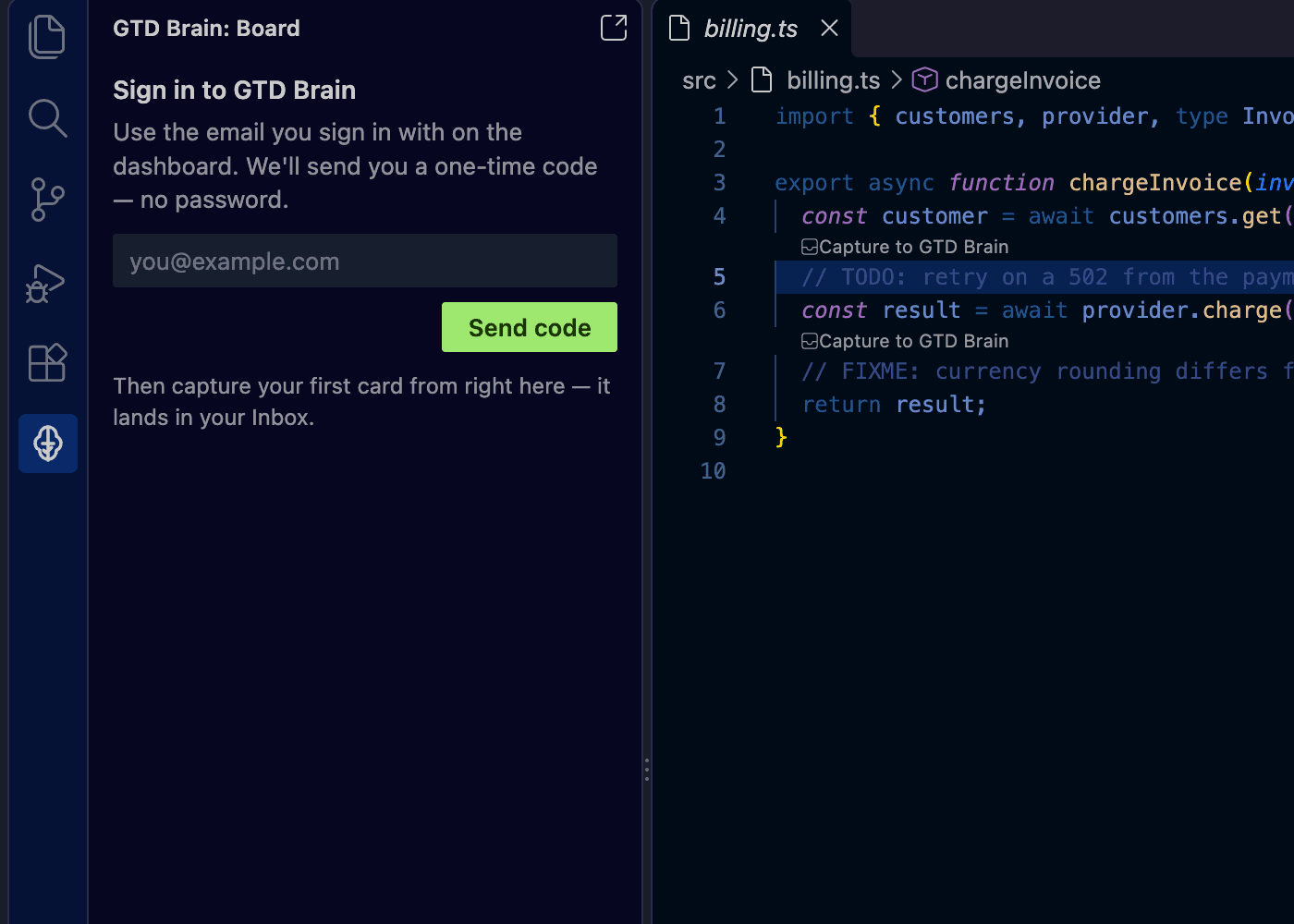1294x924 pixels.
Task: Select the chargeInvoice breadcrumb symbol
Action: (x=1022, y=80)
